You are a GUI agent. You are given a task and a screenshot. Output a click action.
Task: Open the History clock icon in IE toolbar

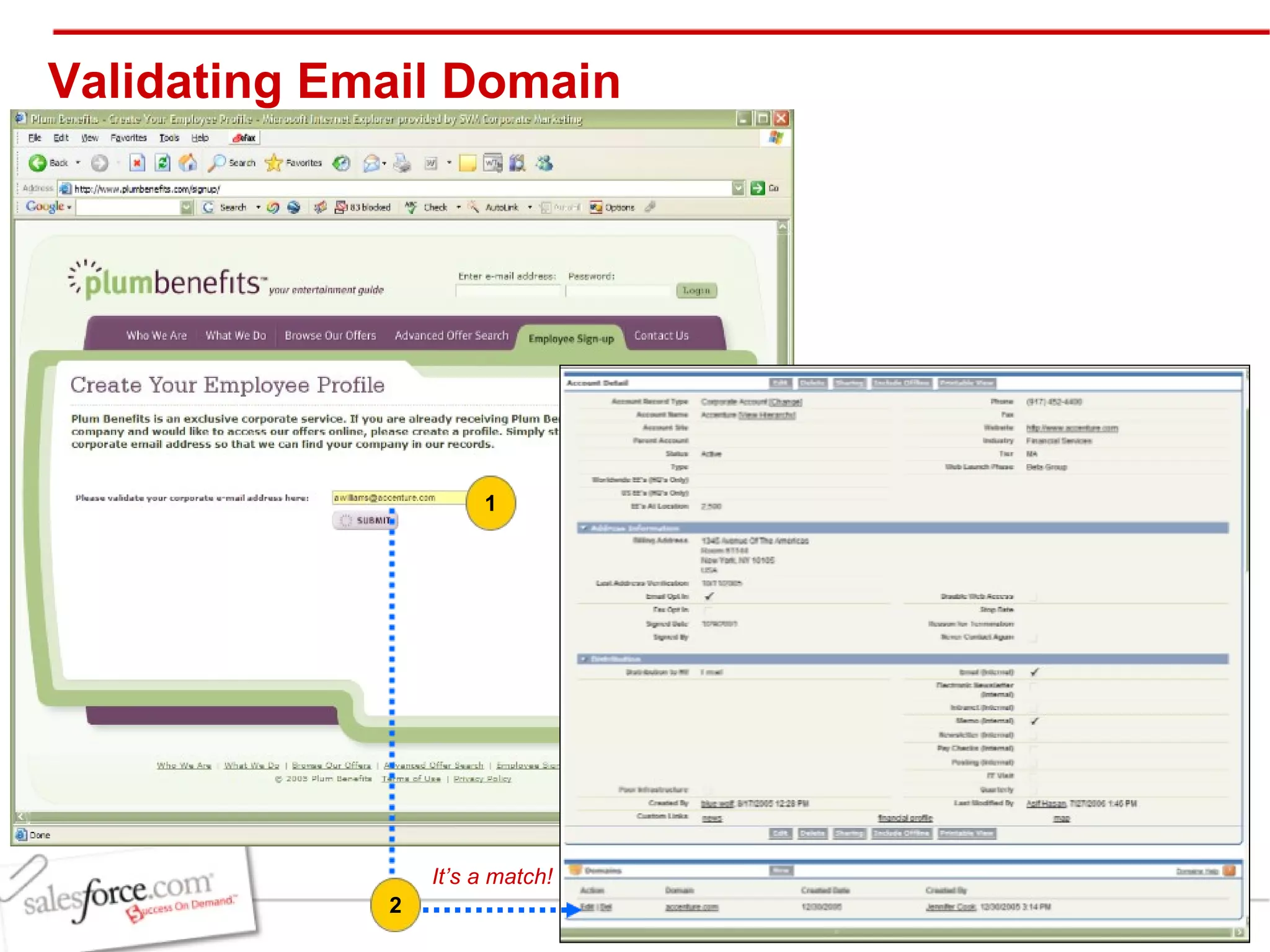click(341, 163)
